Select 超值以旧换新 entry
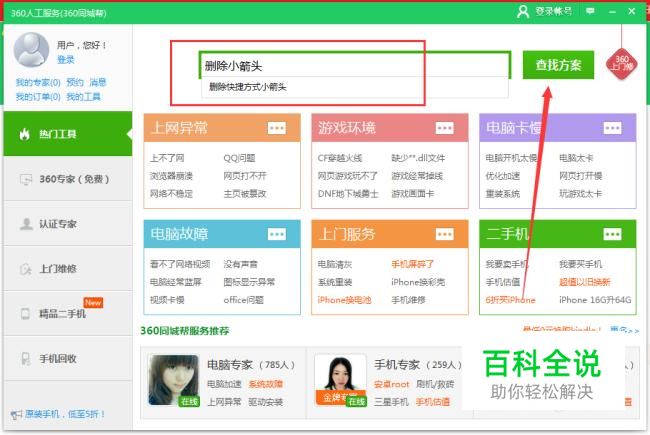 585,282
